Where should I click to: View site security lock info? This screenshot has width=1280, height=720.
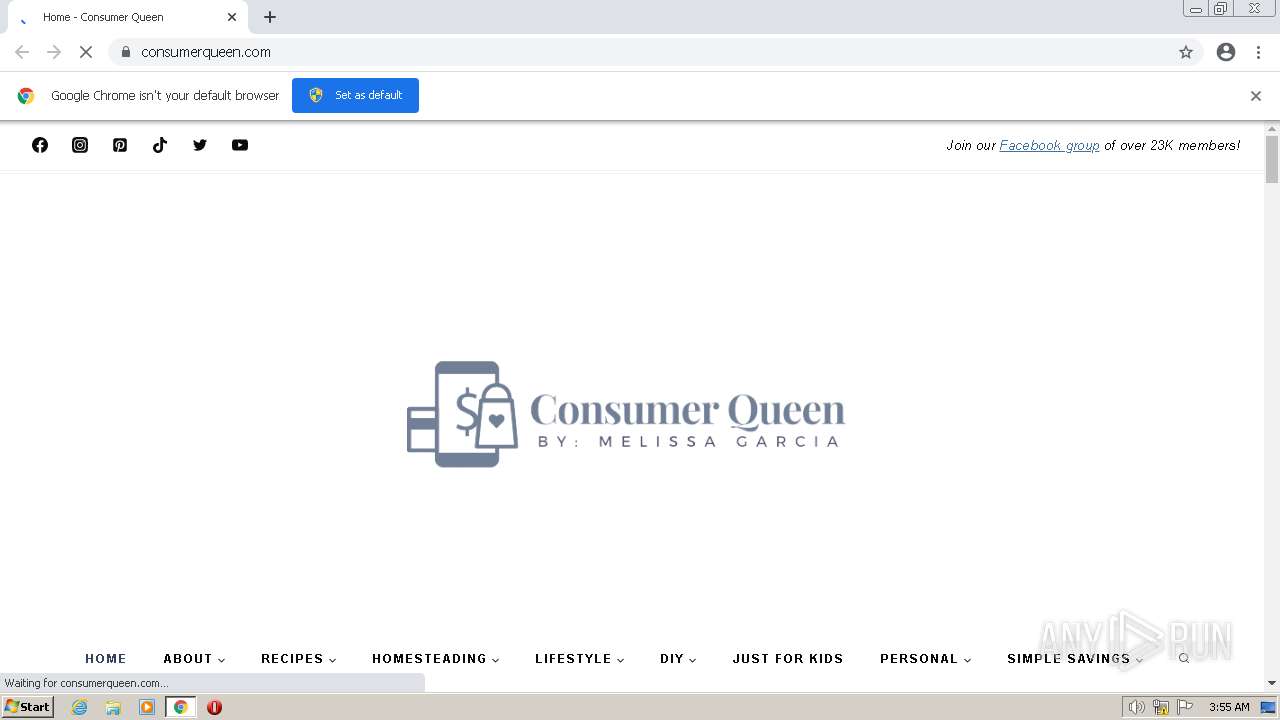click(126, 52)
